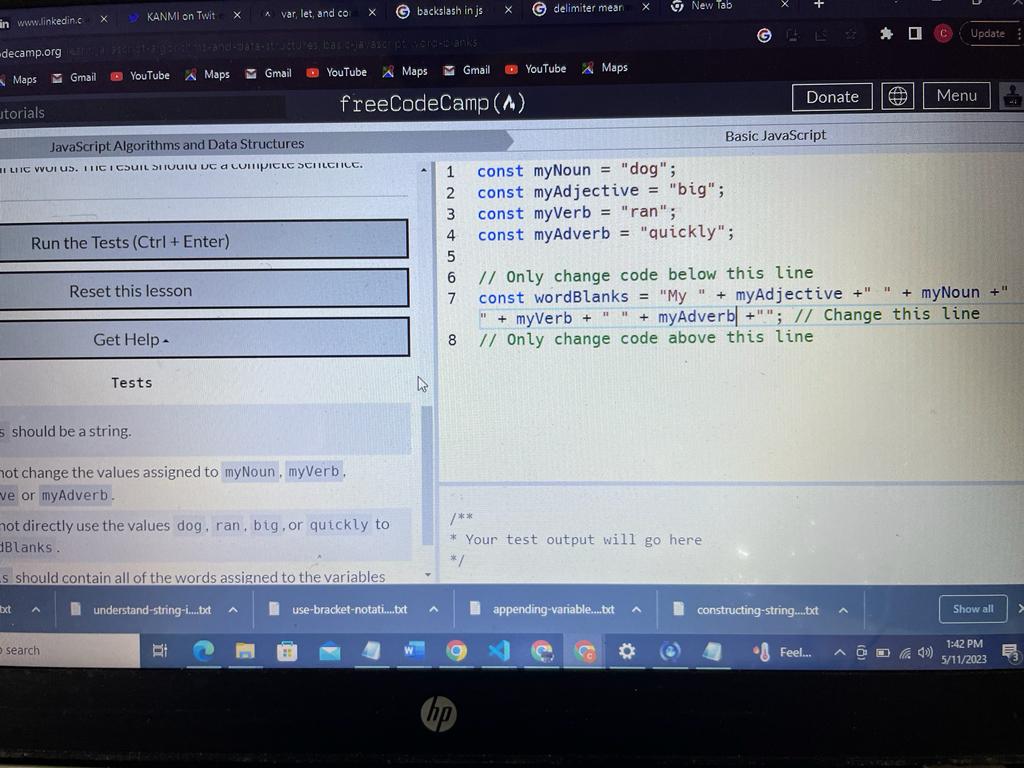The width and height of the screenshot is (1024, 768).
Task: Open options for use-bracket-notati txt download
Action: [434, 609]
